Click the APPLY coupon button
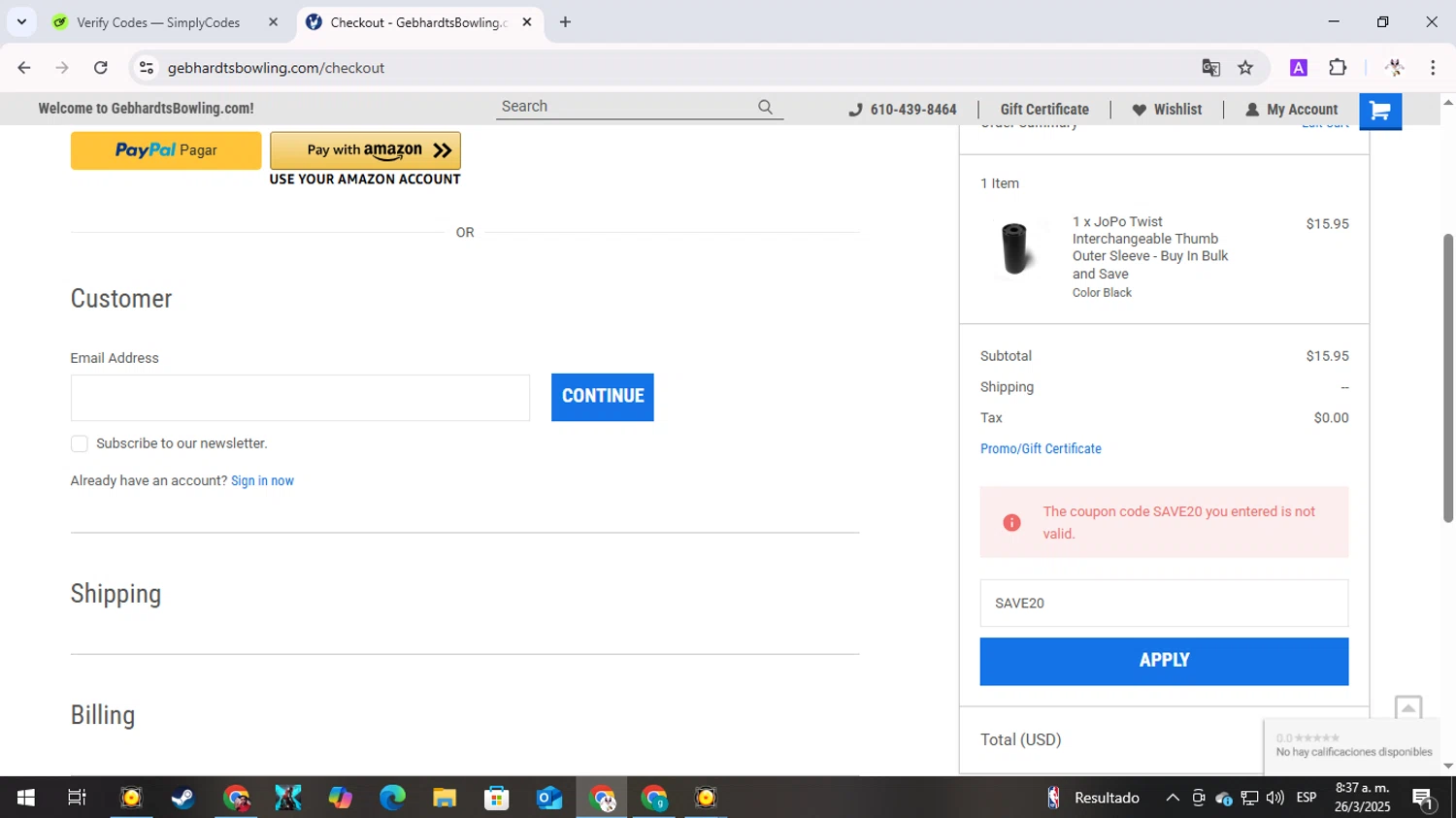1456x818 pixels. (x=1164, y=661)
